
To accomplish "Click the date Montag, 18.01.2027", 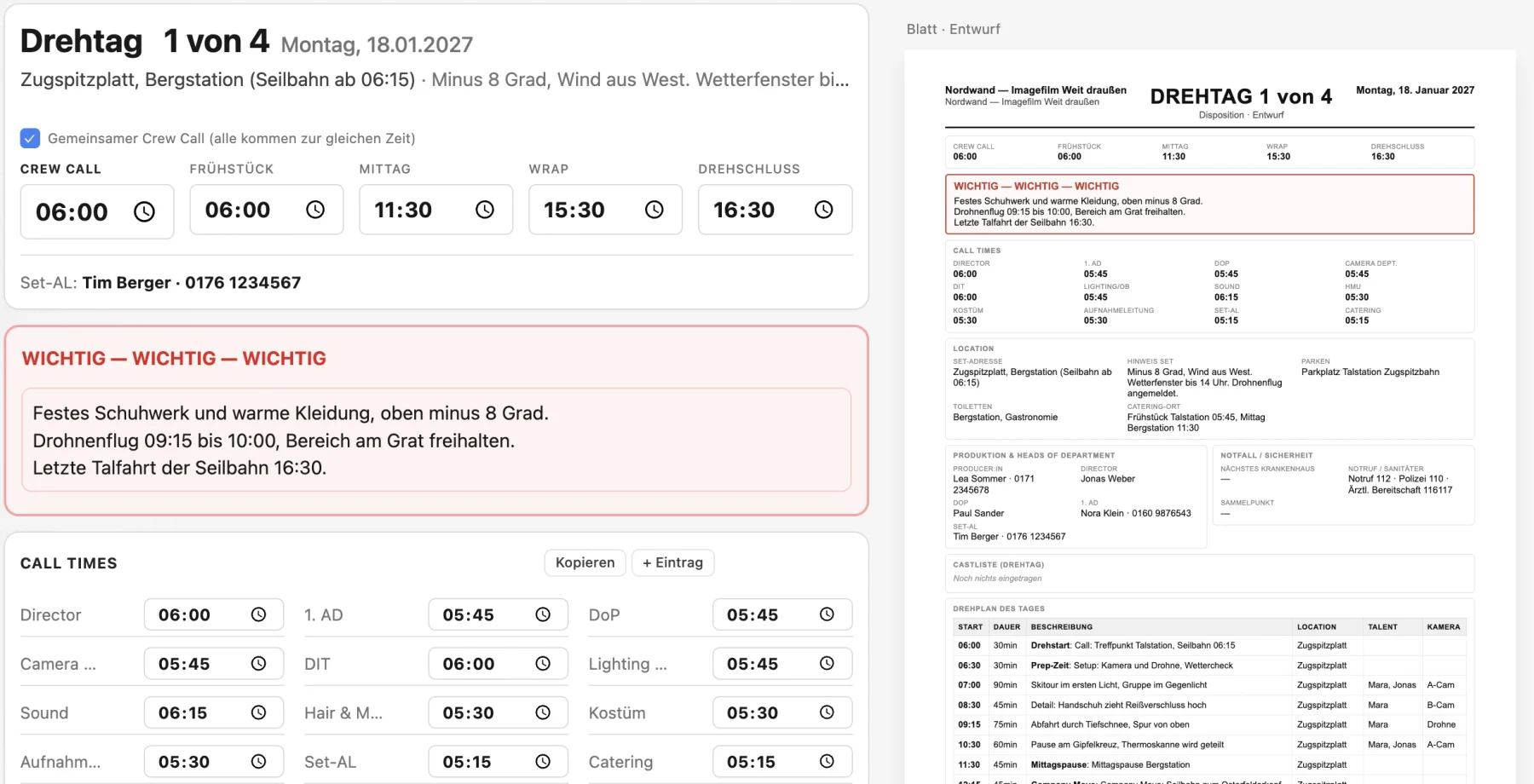I will [x=377, y=44].
